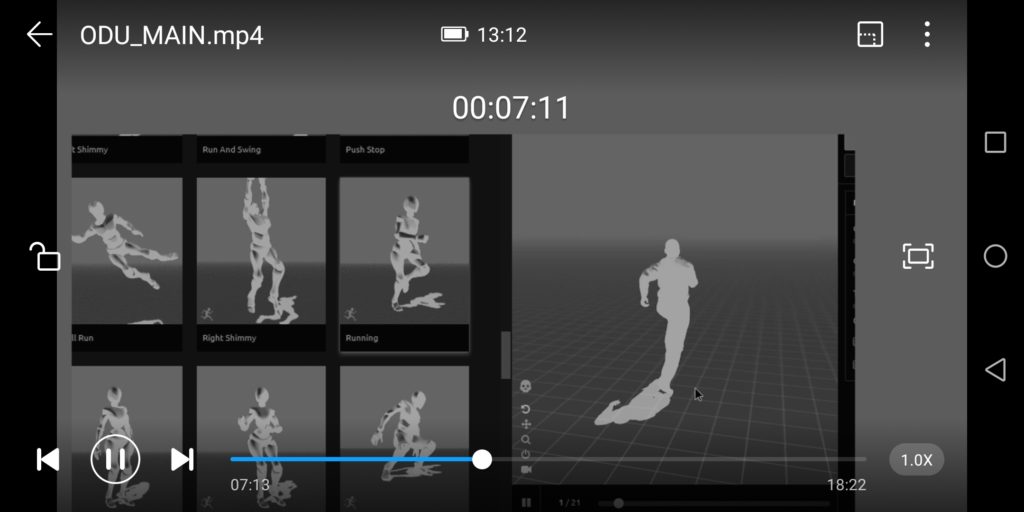Click the Right Shimmy label
The image size is (1024, 512).
tap(229, 338)
